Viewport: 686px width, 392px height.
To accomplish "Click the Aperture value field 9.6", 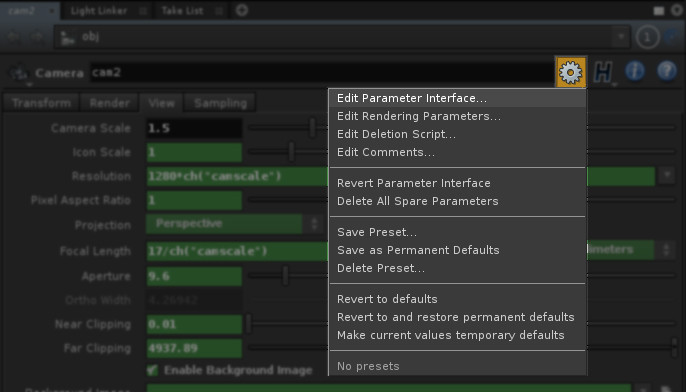I will 194,276.
